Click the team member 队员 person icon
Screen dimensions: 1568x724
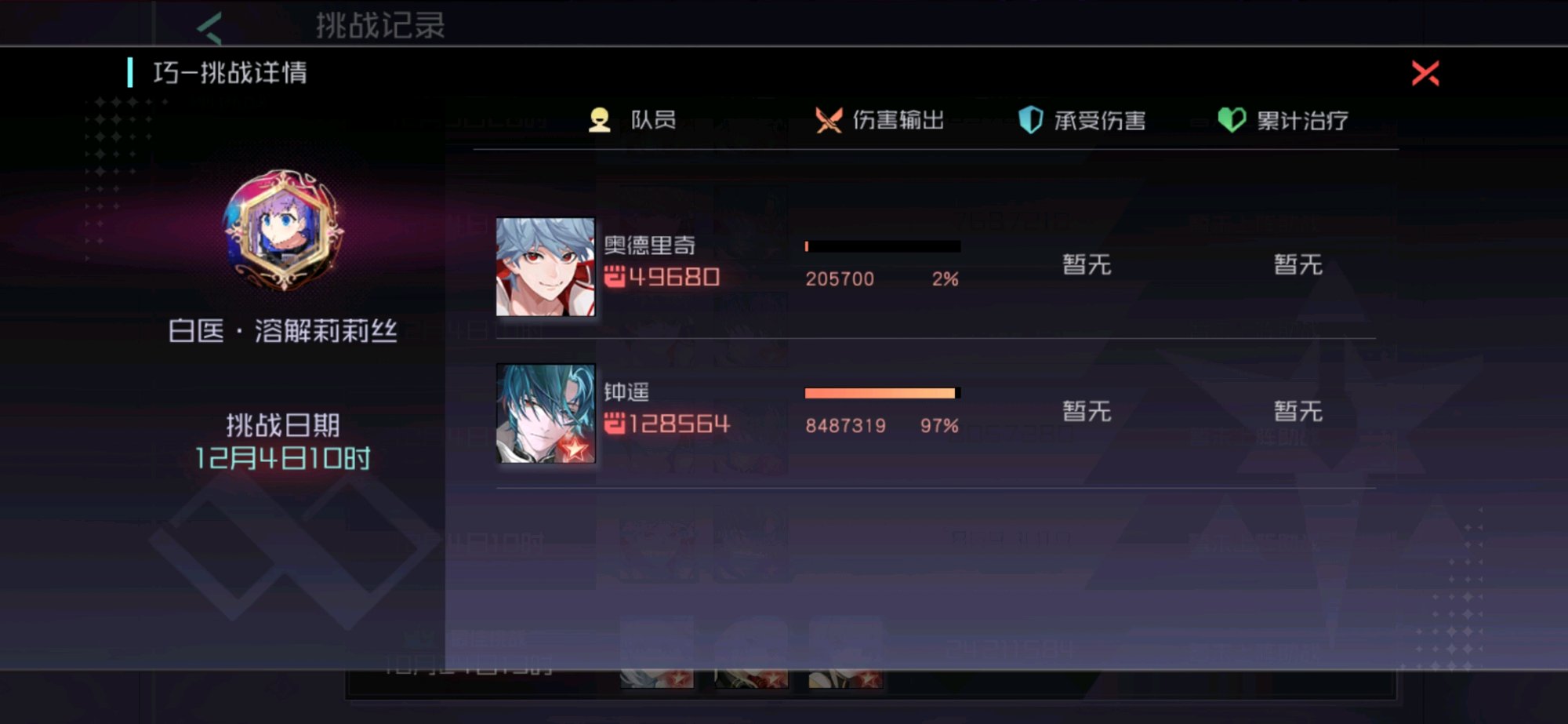coord(600,120)
